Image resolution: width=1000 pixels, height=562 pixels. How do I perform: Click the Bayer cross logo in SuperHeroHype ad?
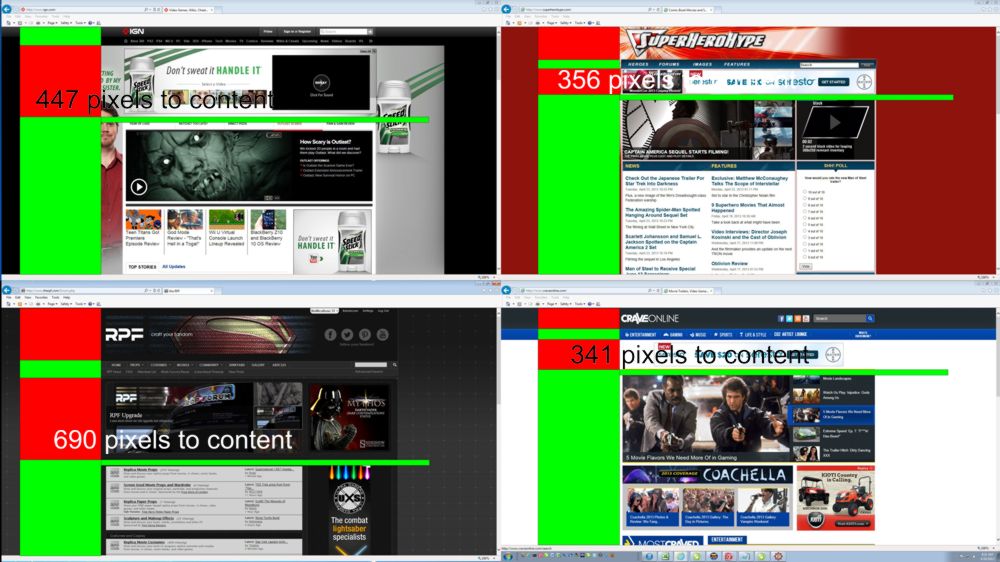[x=864, y=82]
